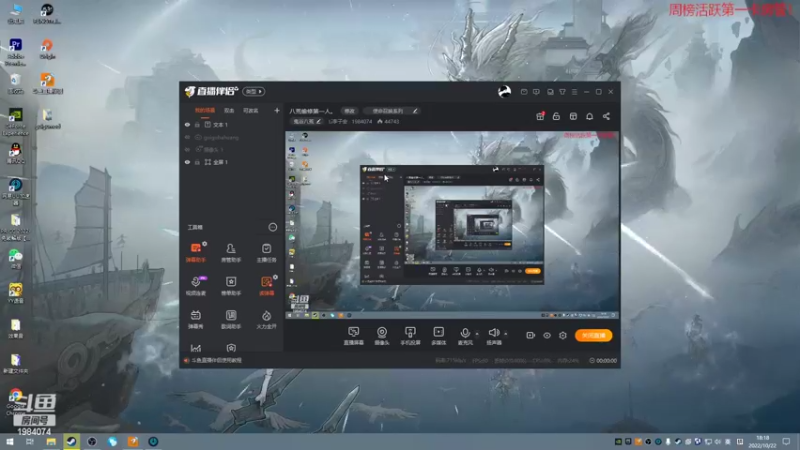Add a 手机投屏 phone mirroring source
The width and height of the screenshot is (800, 450).
click(x=410, y=336)
